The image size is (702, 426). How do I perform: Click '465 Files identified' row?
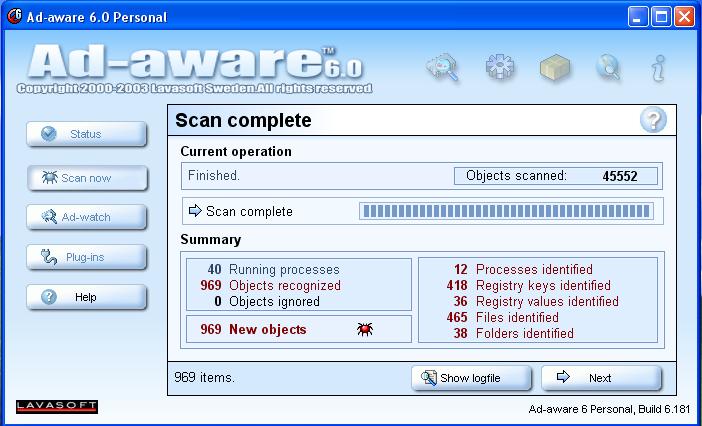[x=502, y=317]
